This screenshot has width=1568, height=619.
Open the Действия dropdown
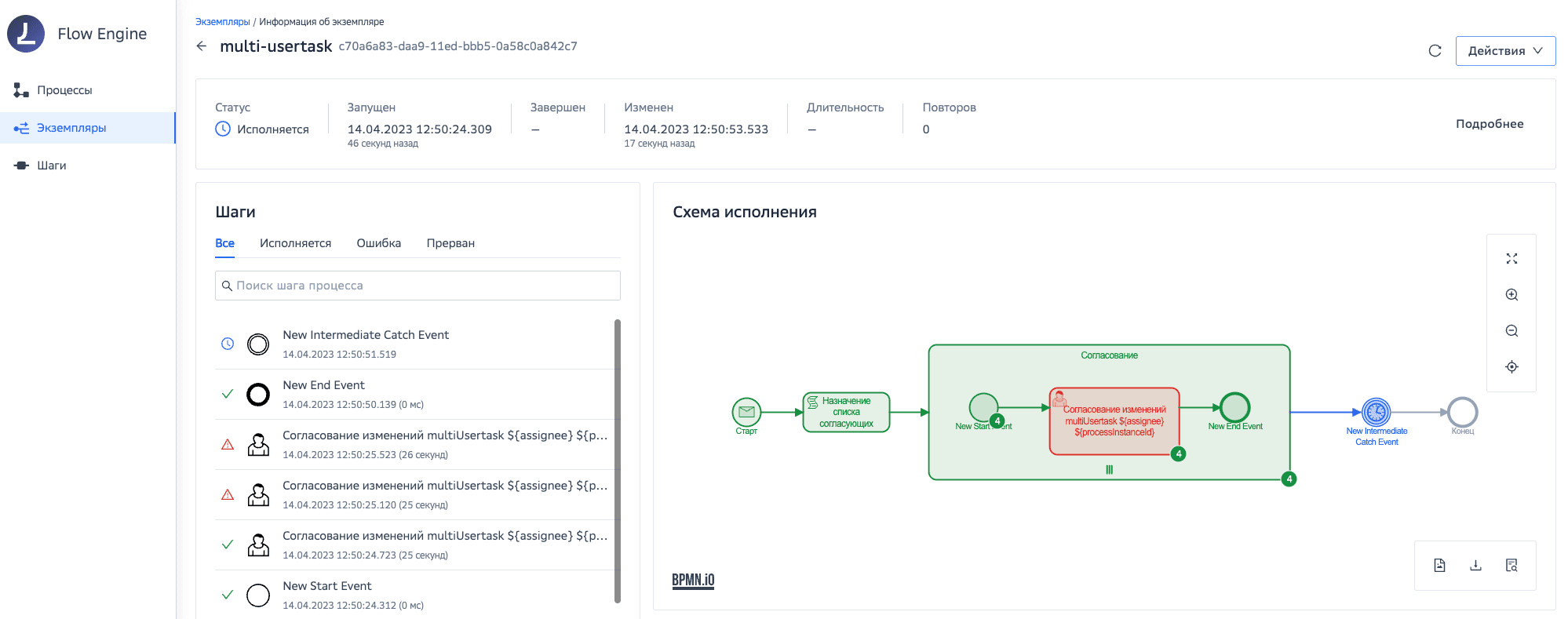(1505, 51)
